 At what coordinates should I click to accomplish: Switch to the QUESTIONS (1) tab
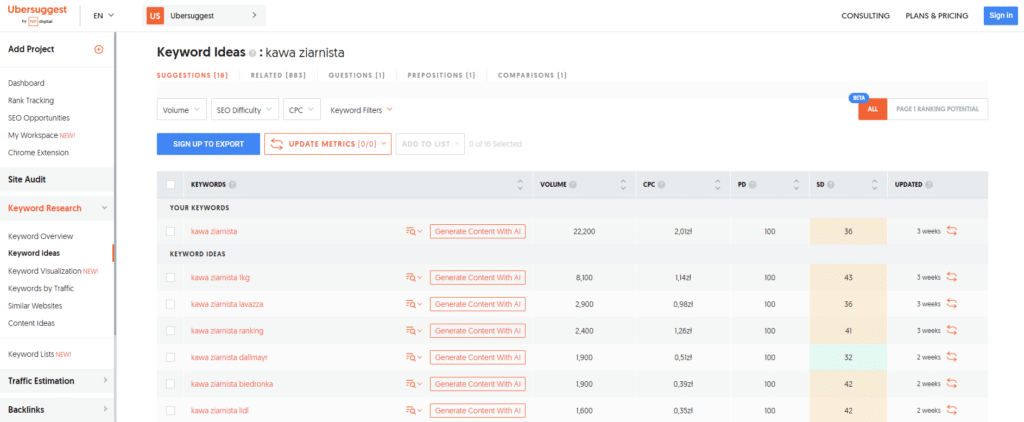[357, 75]
